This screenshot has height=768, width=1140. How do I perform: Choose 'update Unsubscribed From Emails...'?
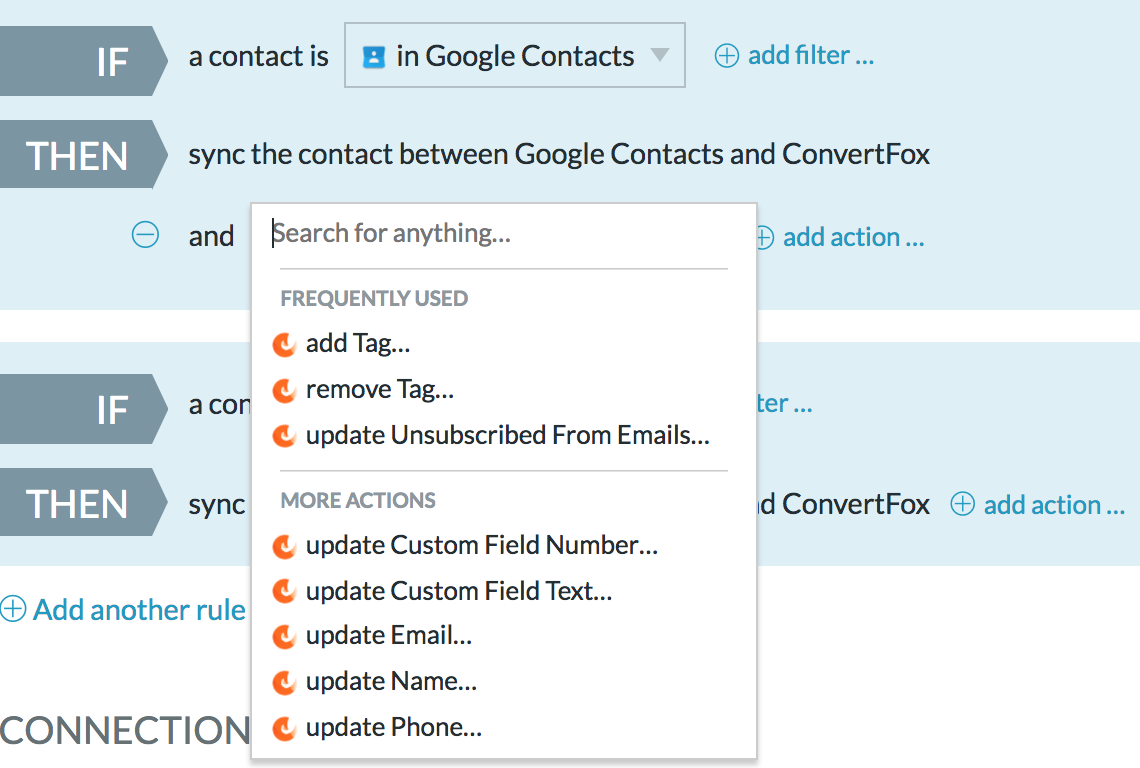click(507, 435)
